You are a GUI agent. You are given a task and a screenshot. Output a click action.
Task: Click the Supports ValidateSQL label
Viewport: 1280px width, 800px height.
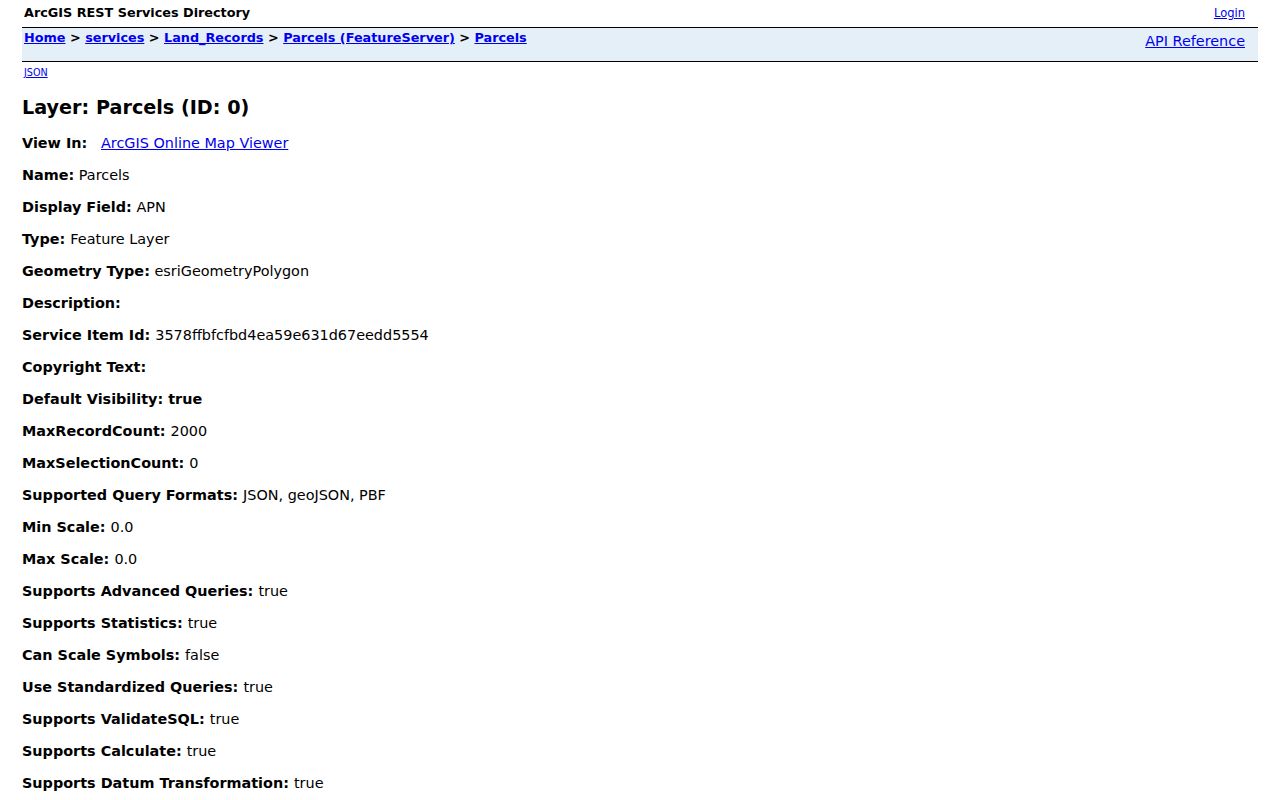pyautogui.click(x=114, y=719)
